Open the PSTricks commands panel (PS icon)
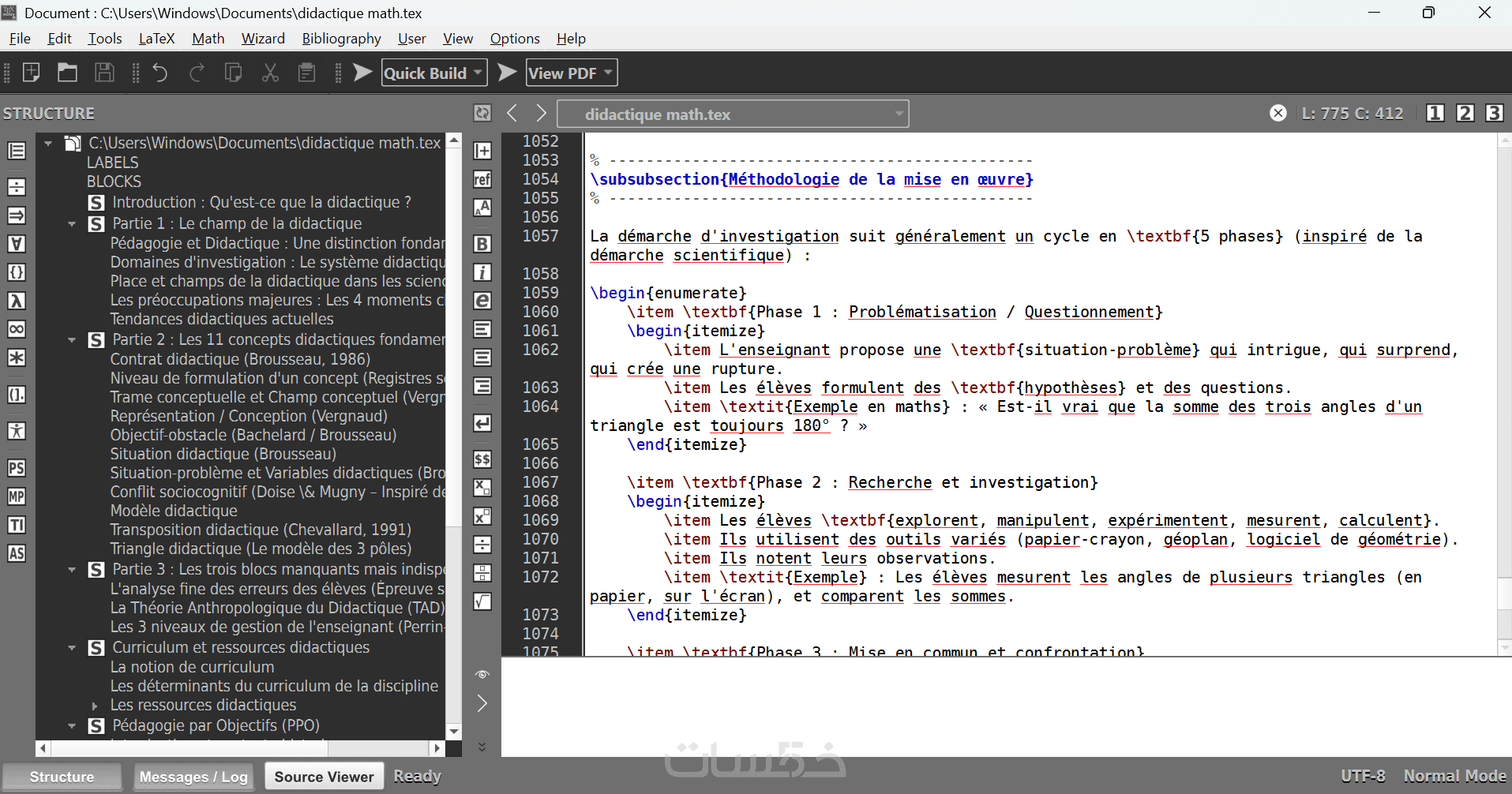The height and width of the screenshot is (794, 1512). (x=17, y=468)
